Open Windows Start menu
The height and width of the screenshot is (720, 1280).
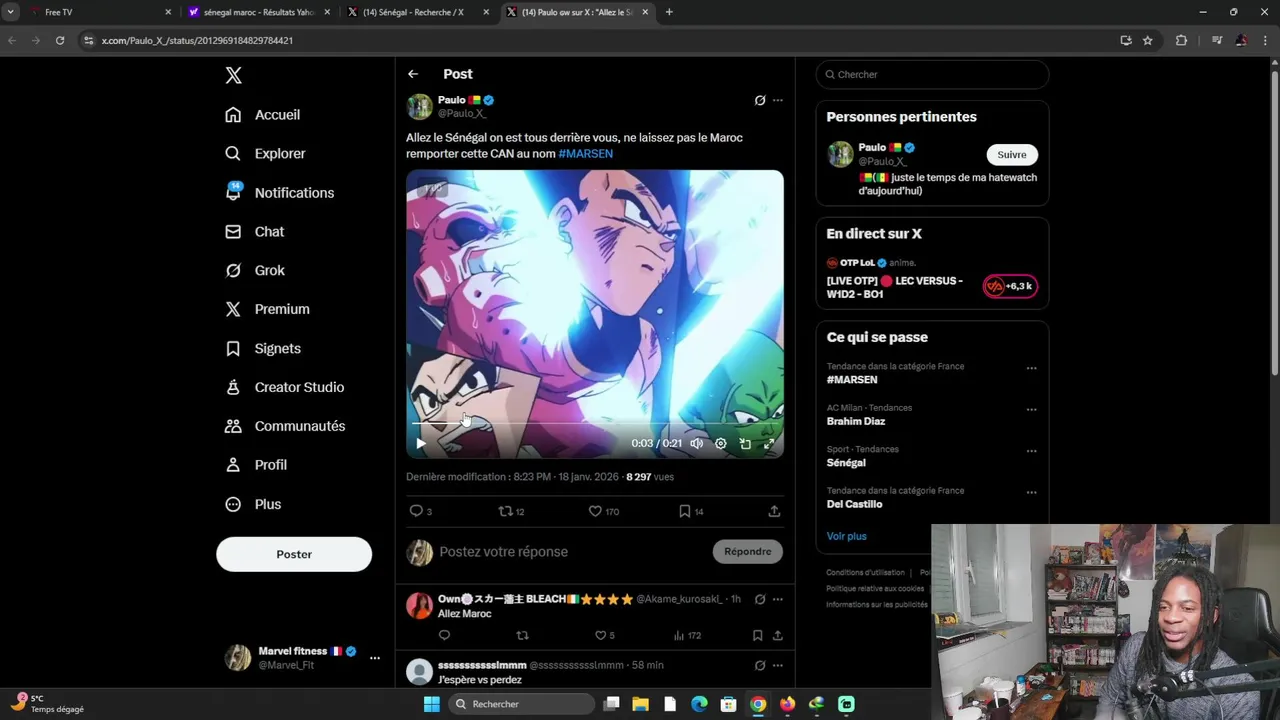431,704
